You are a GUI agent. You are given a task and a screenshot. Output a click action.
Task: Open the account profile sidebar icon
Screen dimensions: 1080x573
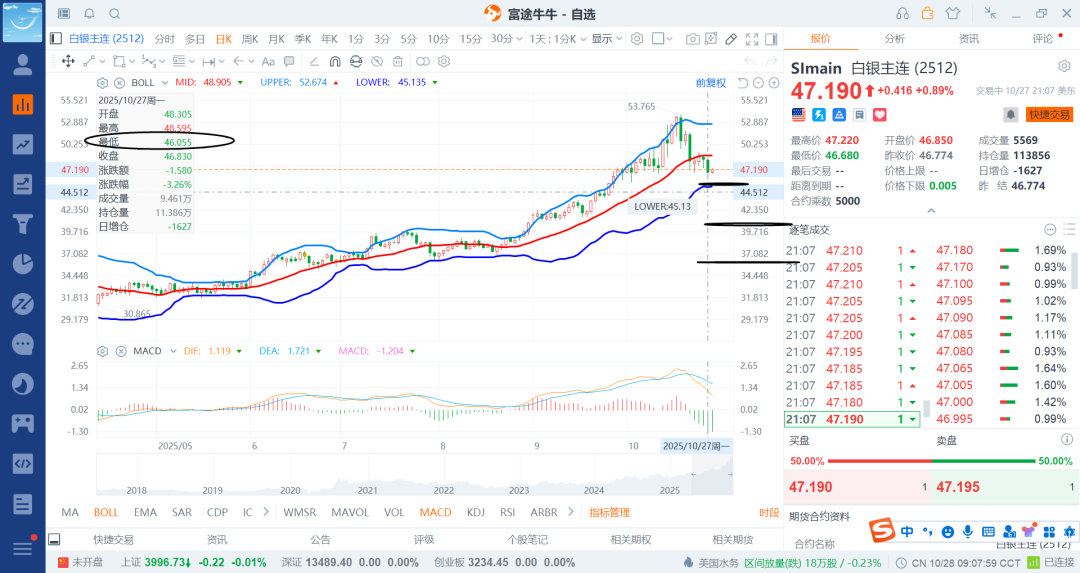pos(23,64)
